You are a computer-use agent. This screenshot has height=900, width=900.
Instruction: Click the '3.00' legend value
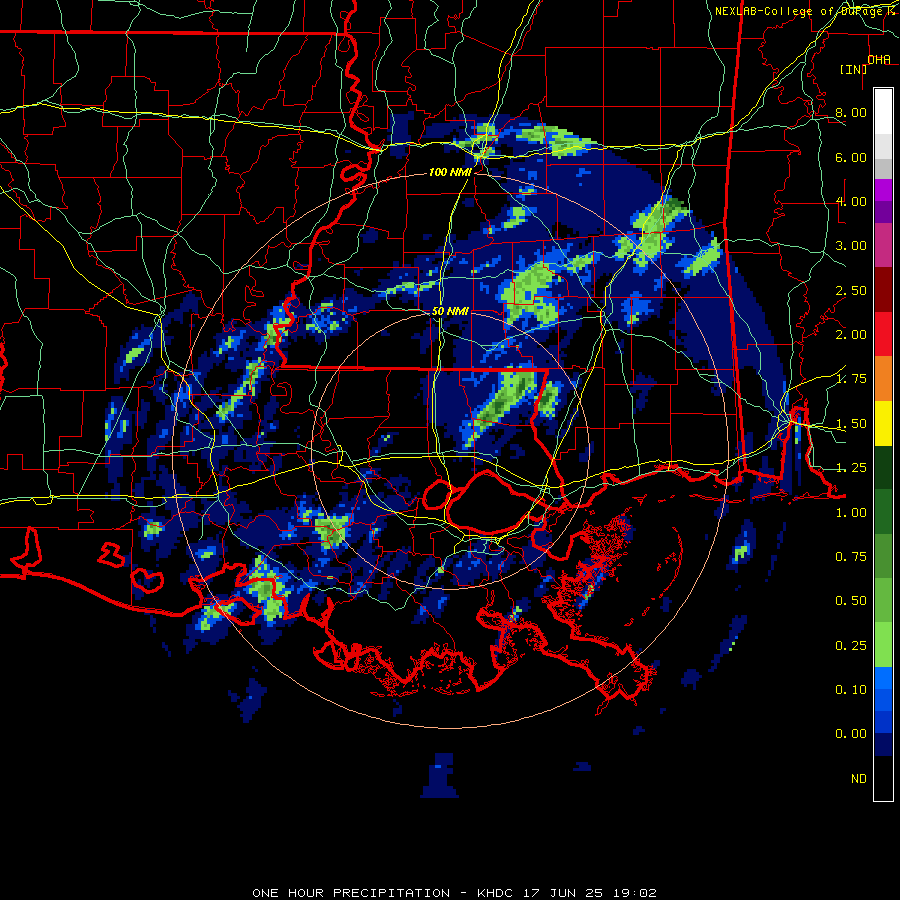[851, 246]
